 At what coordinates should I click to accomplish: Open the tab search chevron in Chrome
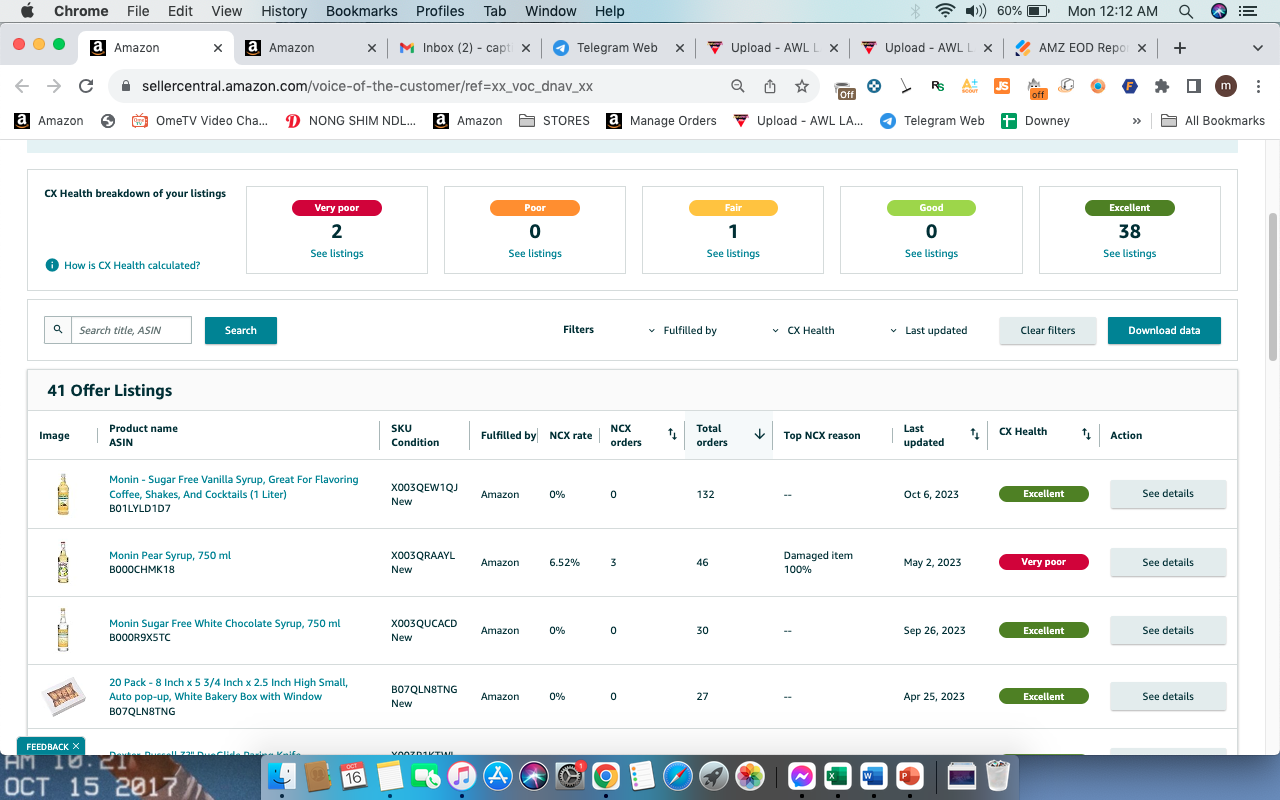click(x=1258, y=48)
